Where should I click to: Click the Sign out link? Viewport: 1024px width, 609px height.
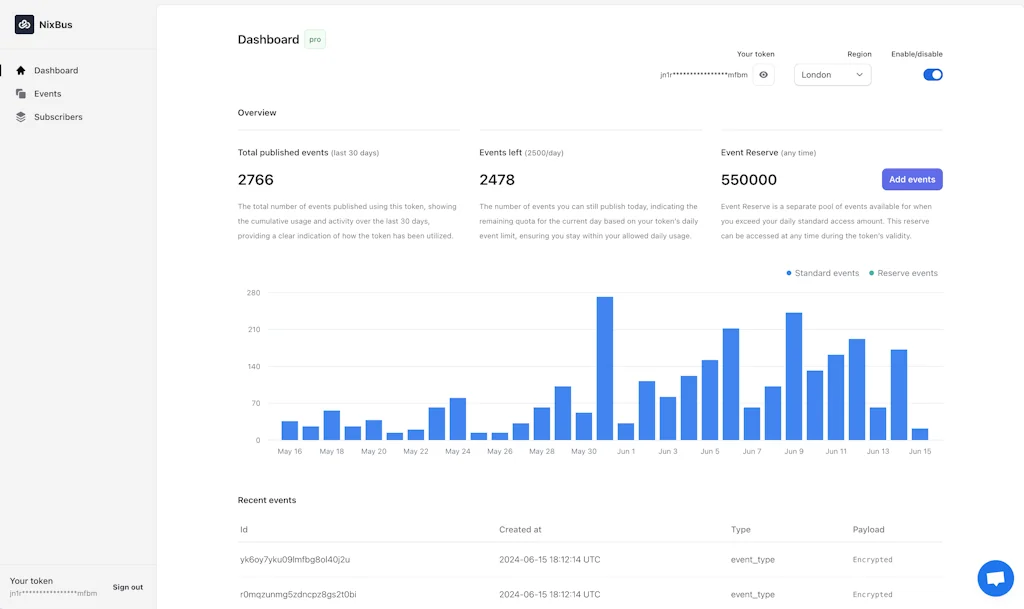[128, 587]
